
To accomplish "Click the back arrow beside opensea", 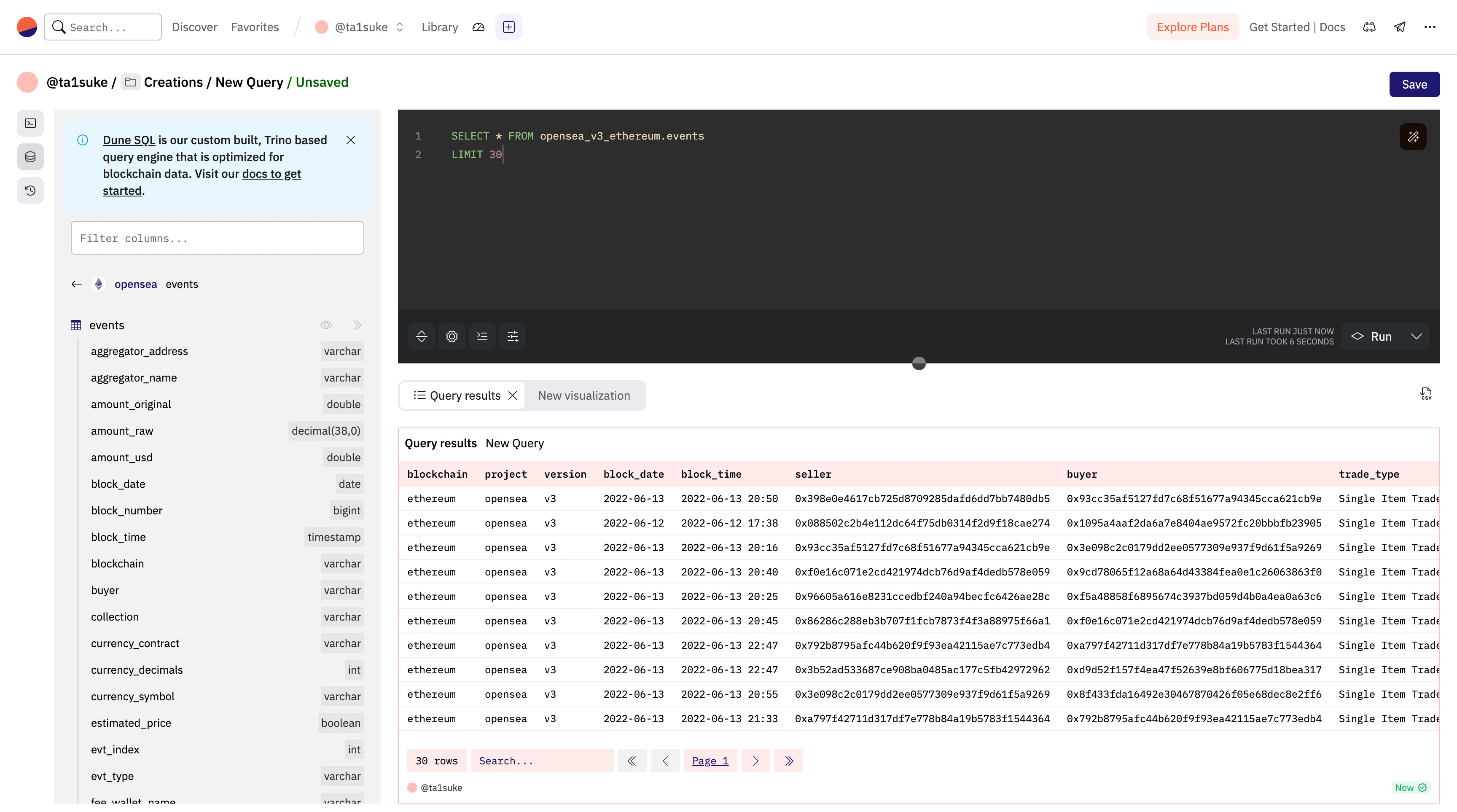I will click(76, 284).
